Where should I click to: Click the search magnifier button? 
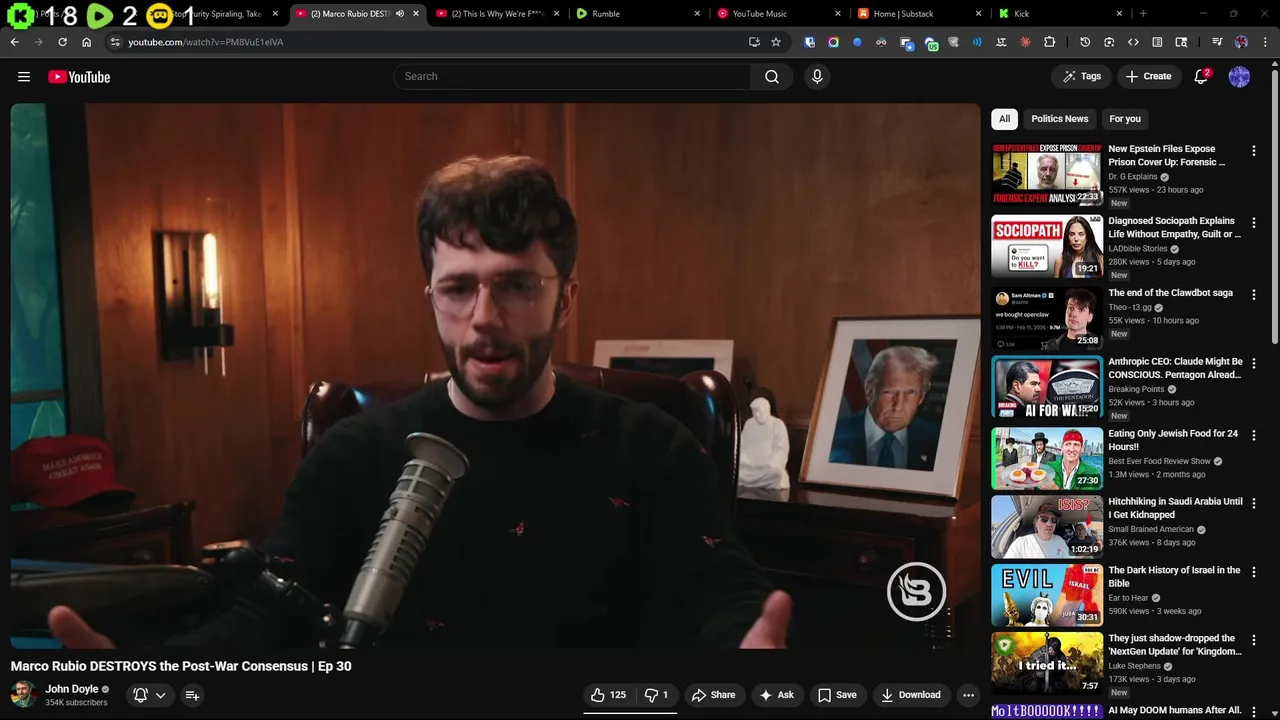772,77
